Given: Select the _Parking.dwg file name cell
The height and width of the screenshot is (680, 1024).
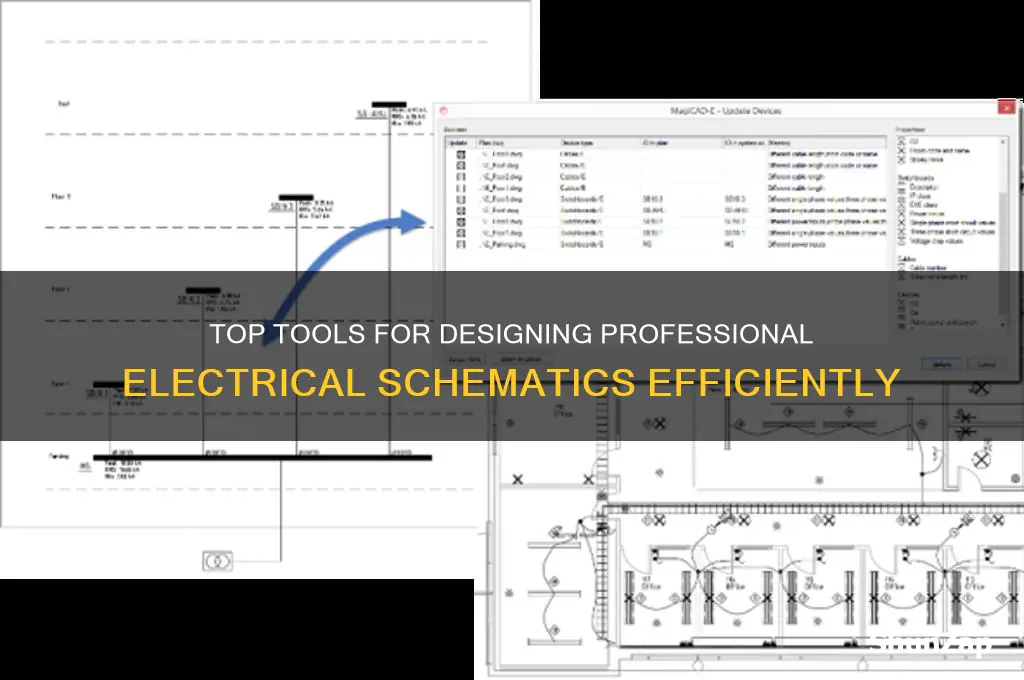Looking at the screenshot, I should tap(503, 244).
